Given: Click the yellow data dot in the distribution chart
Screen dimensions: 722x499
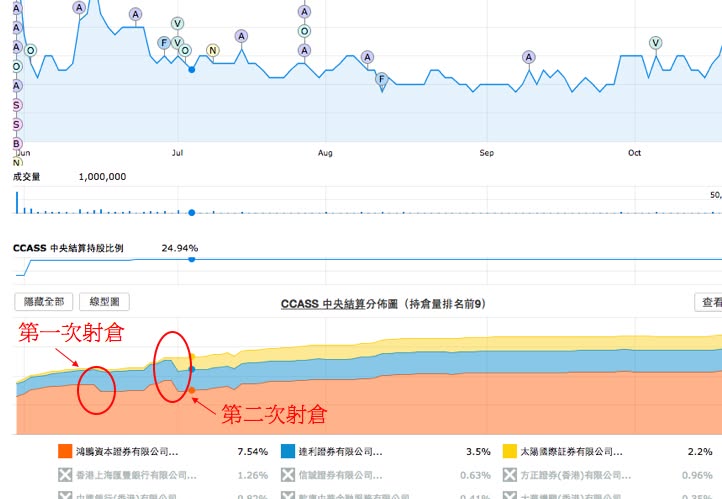Looking at the screenshot, I should (192, 356).
